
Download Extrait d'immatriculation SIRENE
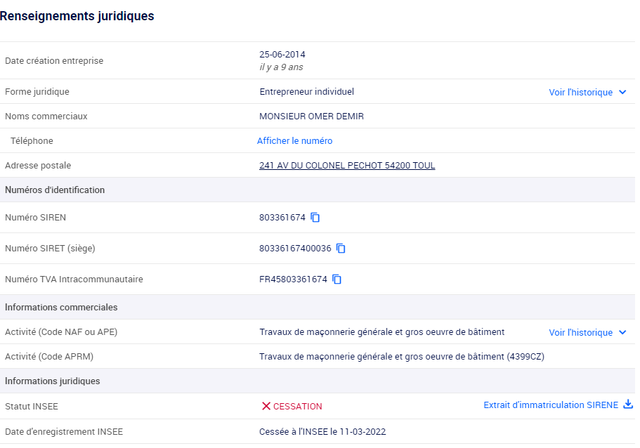(551, 405)
